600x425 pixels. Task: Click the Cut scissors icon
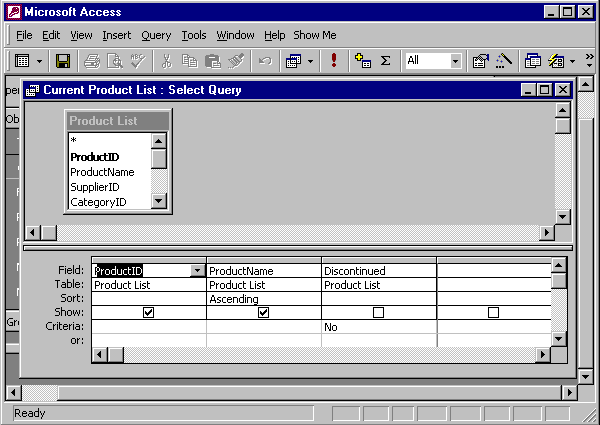[166, 61]
